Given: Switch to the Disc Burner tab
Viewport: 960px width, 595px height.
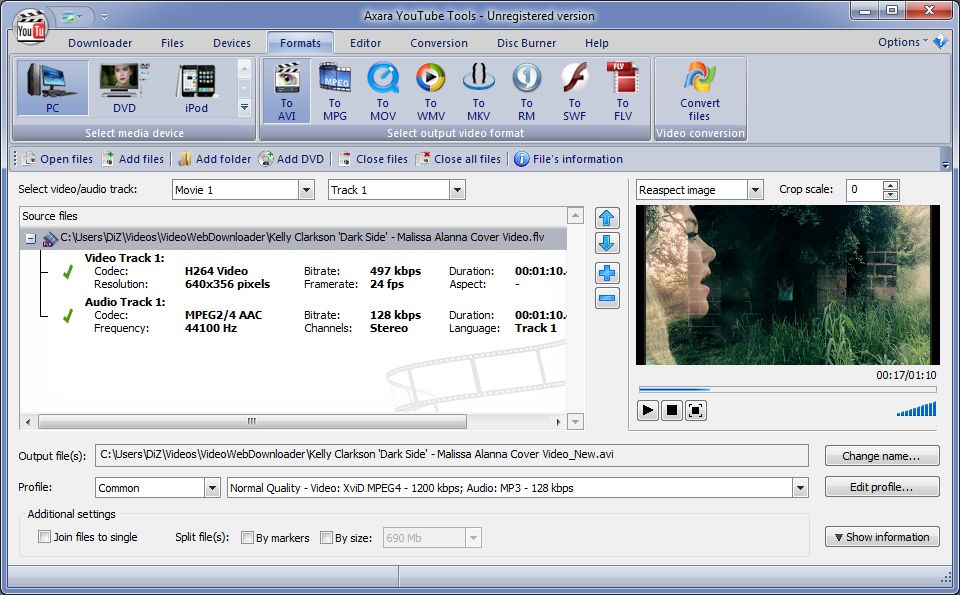Looking at the screenshot, I should 527,43.
